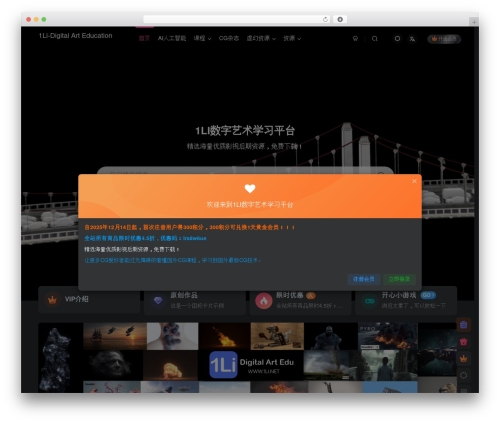
Task: Click the 1Li Digital Art Edu banner logo
Action: coord(251,365)
